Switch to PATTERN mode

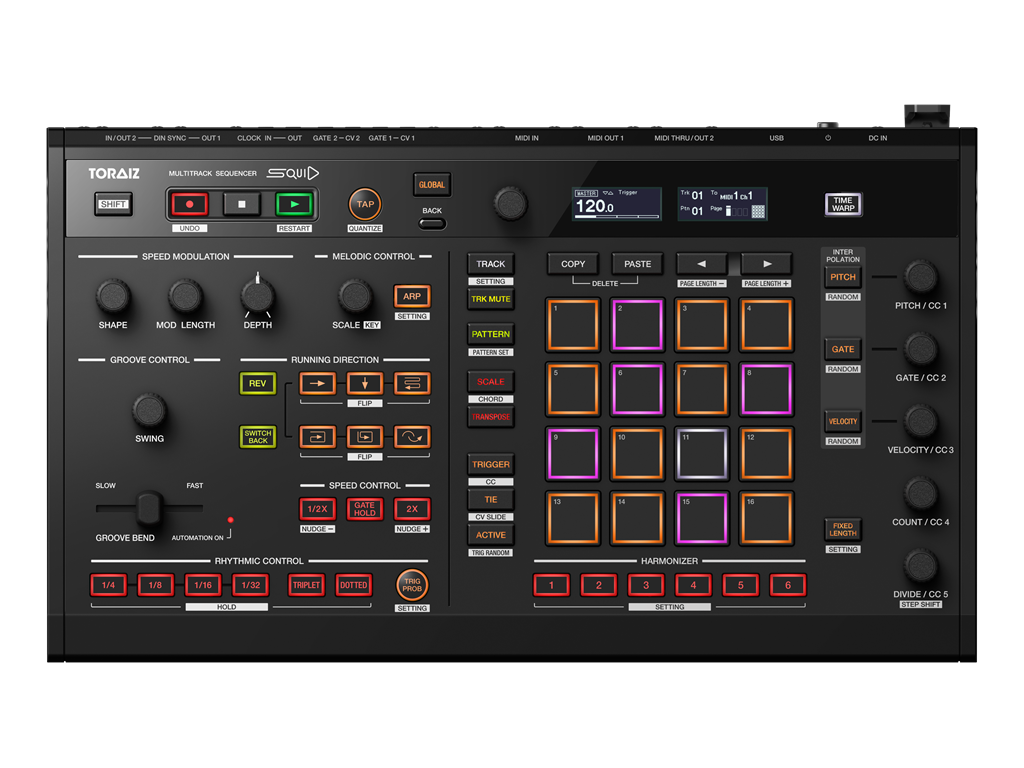click(x=490, y=335)
